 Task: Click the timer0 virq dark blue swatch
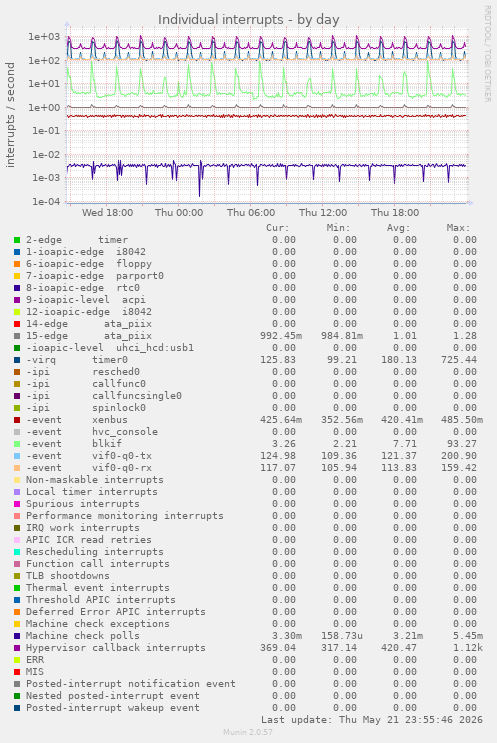(17, 360)
